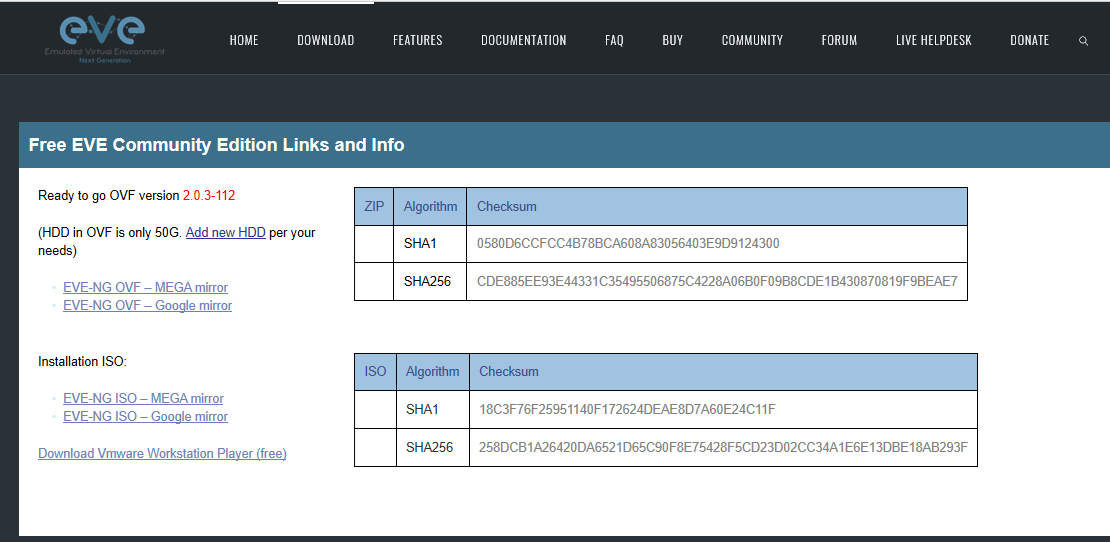Open the search magnifier icon

pos(1083,41)
